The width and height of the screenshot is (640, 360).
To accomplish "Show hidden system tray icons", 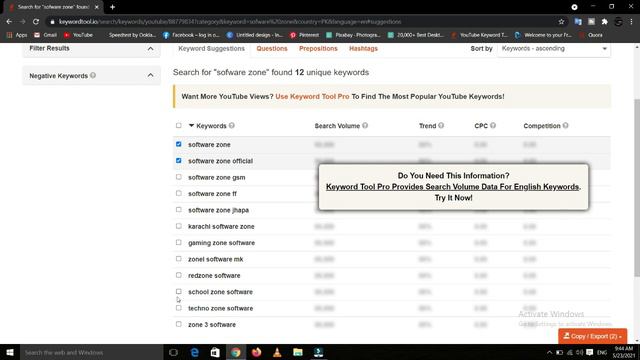I will coord(549,352).
